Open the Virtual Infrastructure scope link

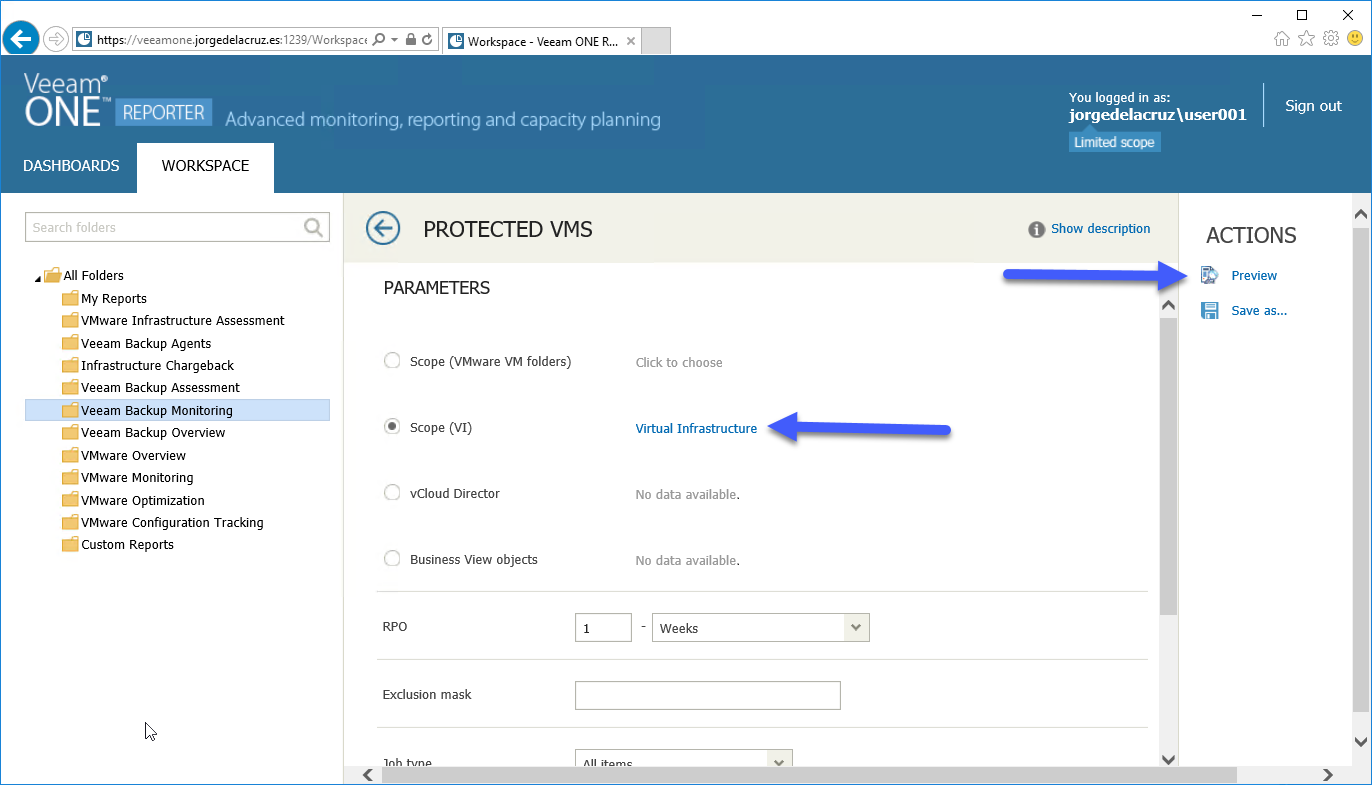click(696, 428)
